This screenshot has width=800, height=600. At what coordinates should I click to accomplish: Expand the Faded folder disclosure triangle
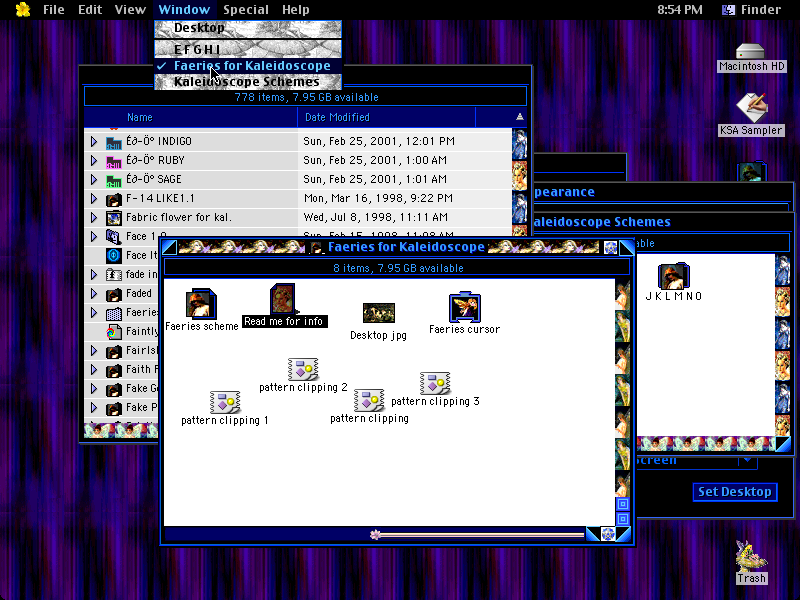94,294
